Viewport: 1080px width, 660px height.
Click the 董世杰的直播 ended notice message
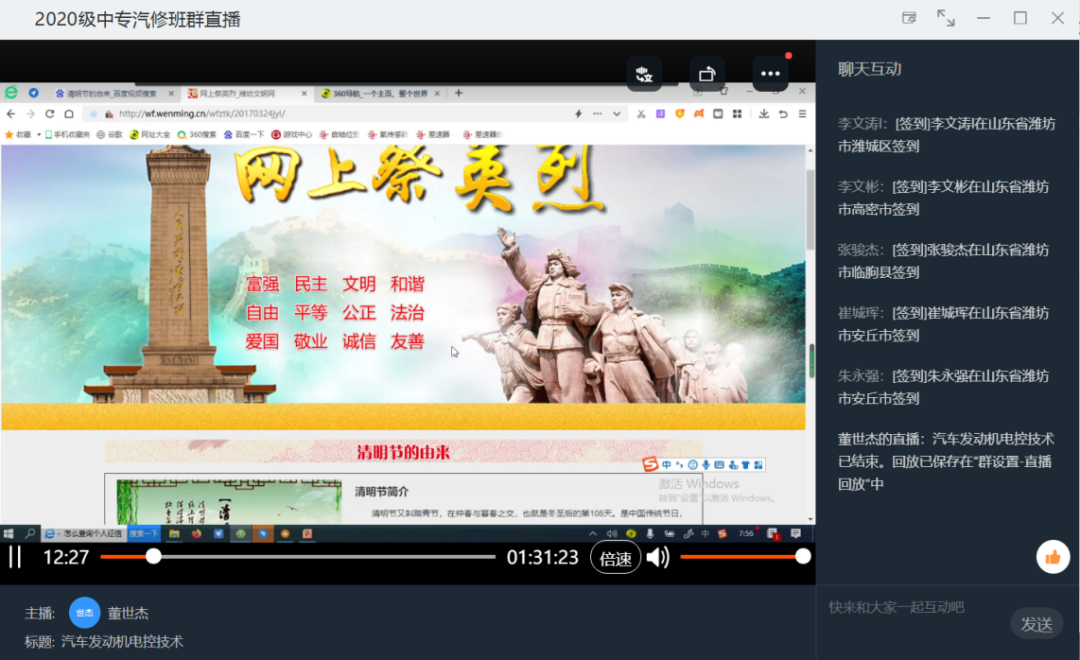(946, 462)
